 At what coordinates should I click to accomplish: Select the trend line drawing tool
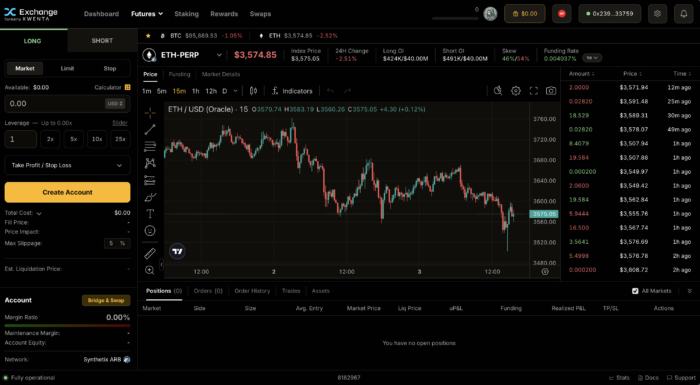pos(150,130)
